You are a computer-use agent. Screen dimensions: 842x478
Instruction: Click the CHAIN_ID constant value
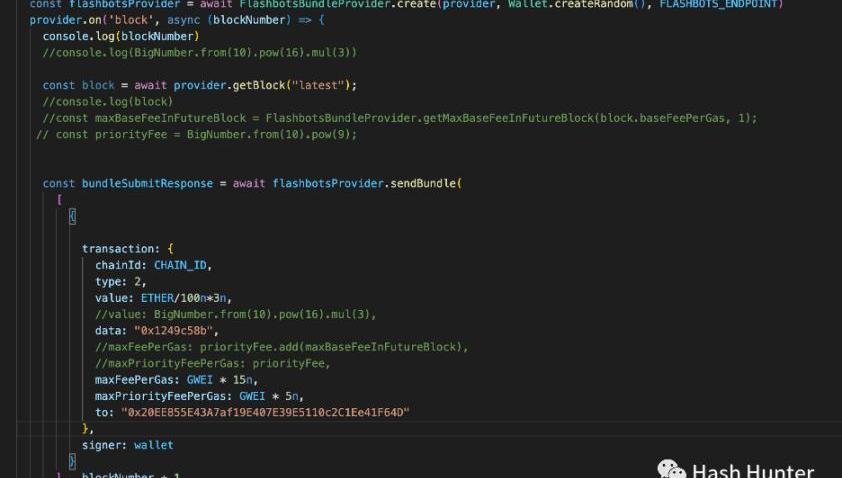(x=182, y=265)
